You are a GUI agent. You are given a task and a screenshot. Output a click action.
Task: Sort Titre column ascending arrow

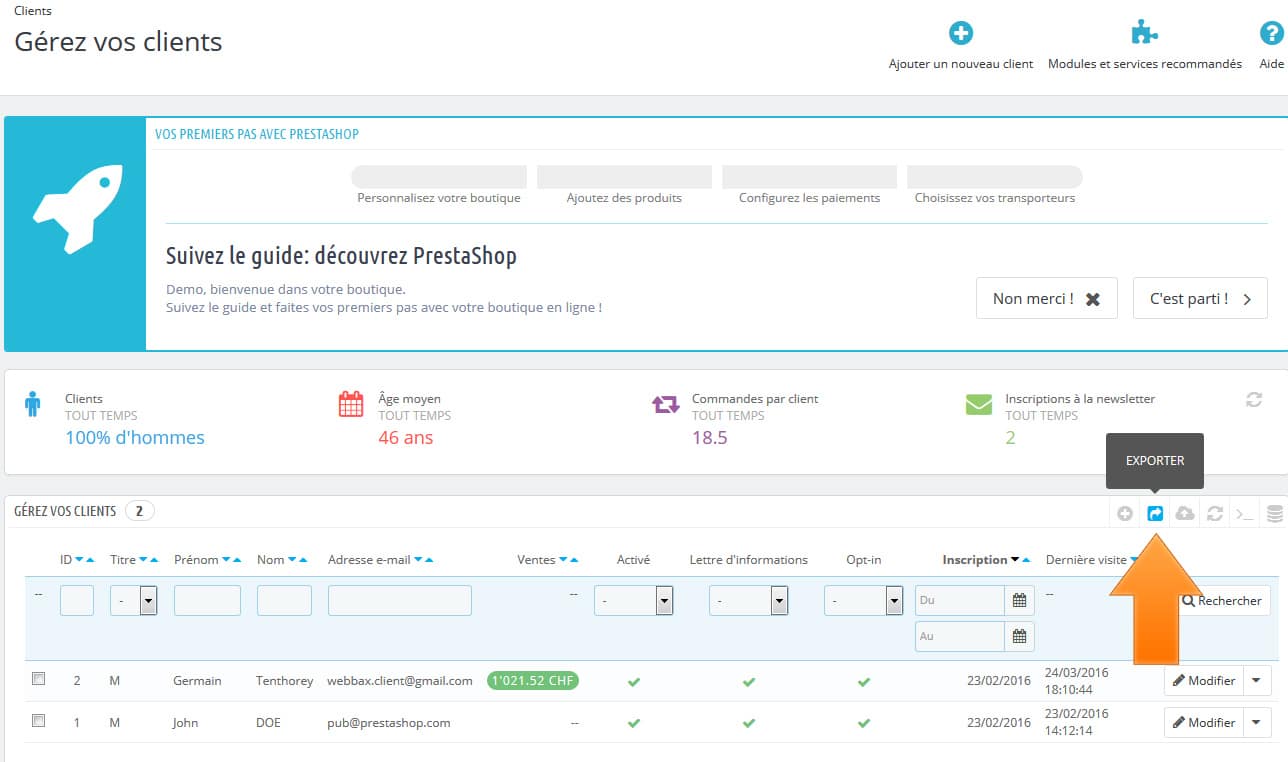coord(154,560)
